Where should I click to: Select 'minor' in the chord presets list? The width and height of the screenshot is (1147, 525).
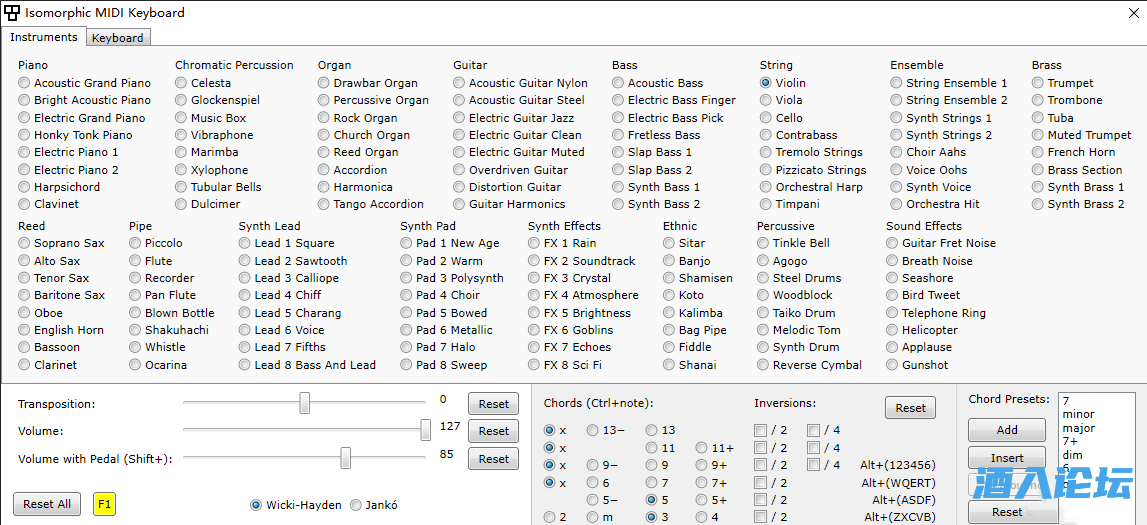tap(1079, 414)
